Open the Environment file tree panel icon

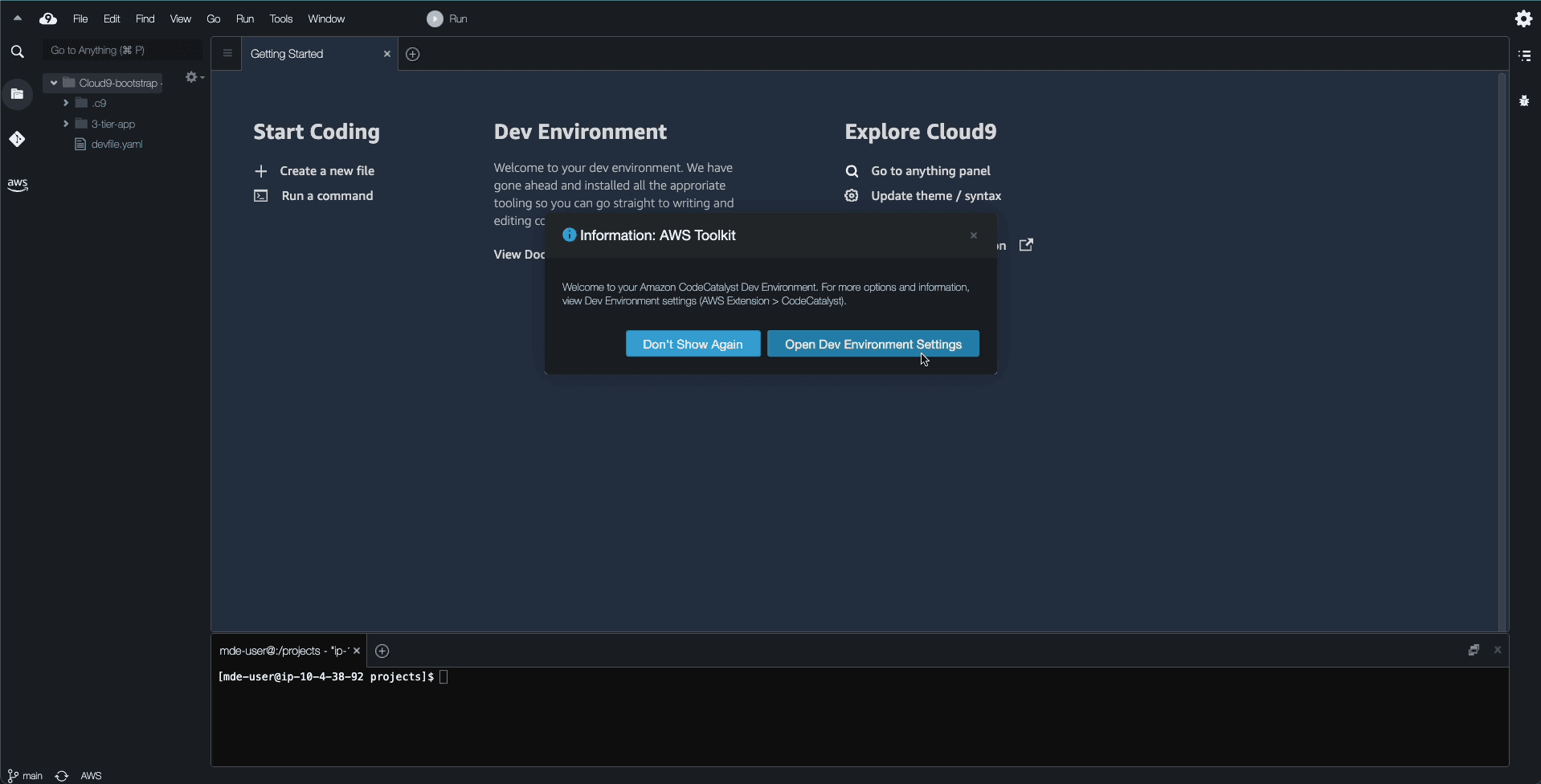(17, 94)
